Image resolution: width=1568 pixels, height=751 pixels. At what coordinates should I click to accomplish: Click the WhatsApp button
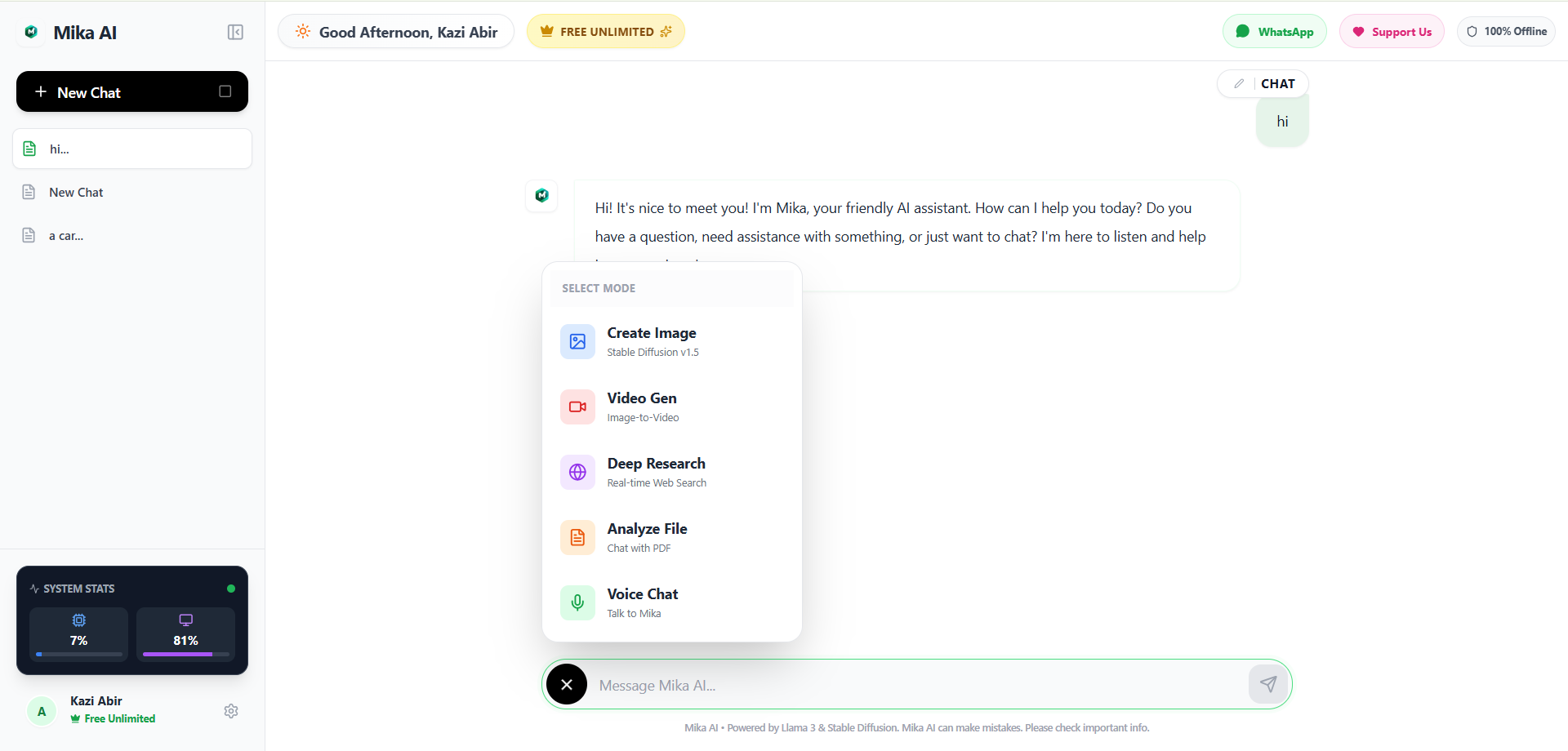pos(1274,31)
